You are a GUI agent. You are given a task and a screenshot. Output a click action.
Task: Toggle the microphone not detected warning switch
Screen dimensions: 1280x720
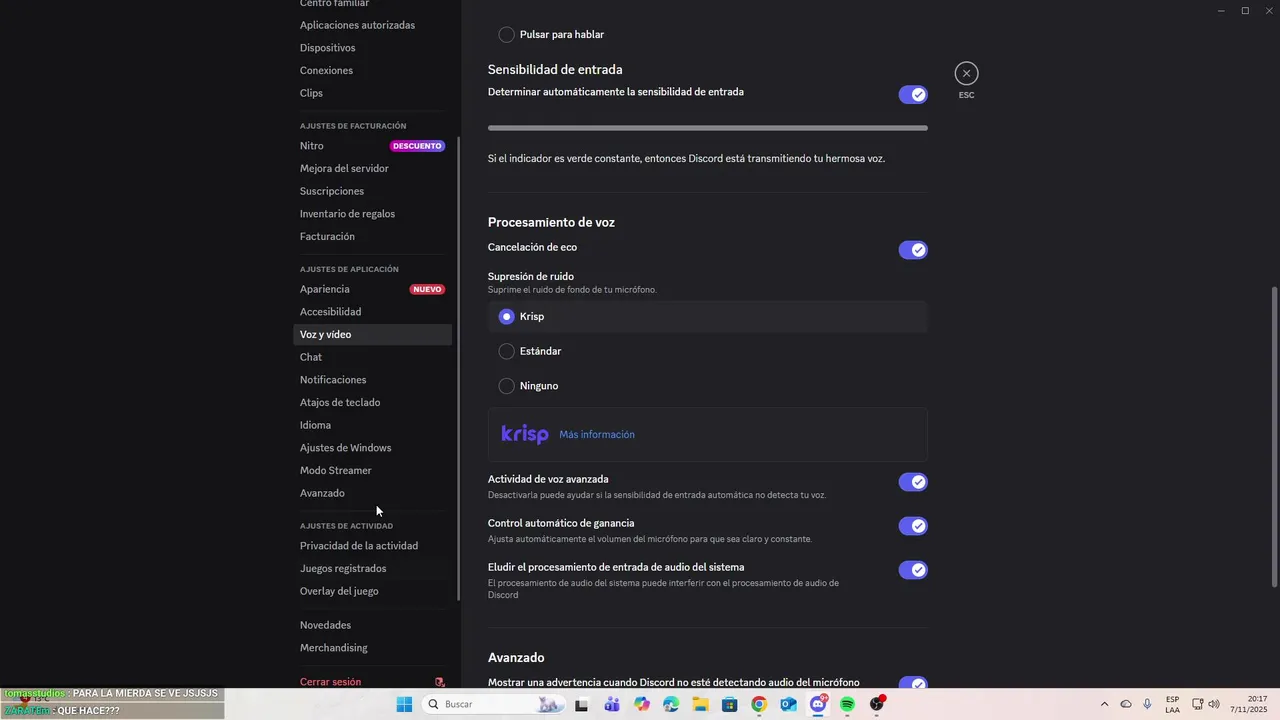coord(913,684)
